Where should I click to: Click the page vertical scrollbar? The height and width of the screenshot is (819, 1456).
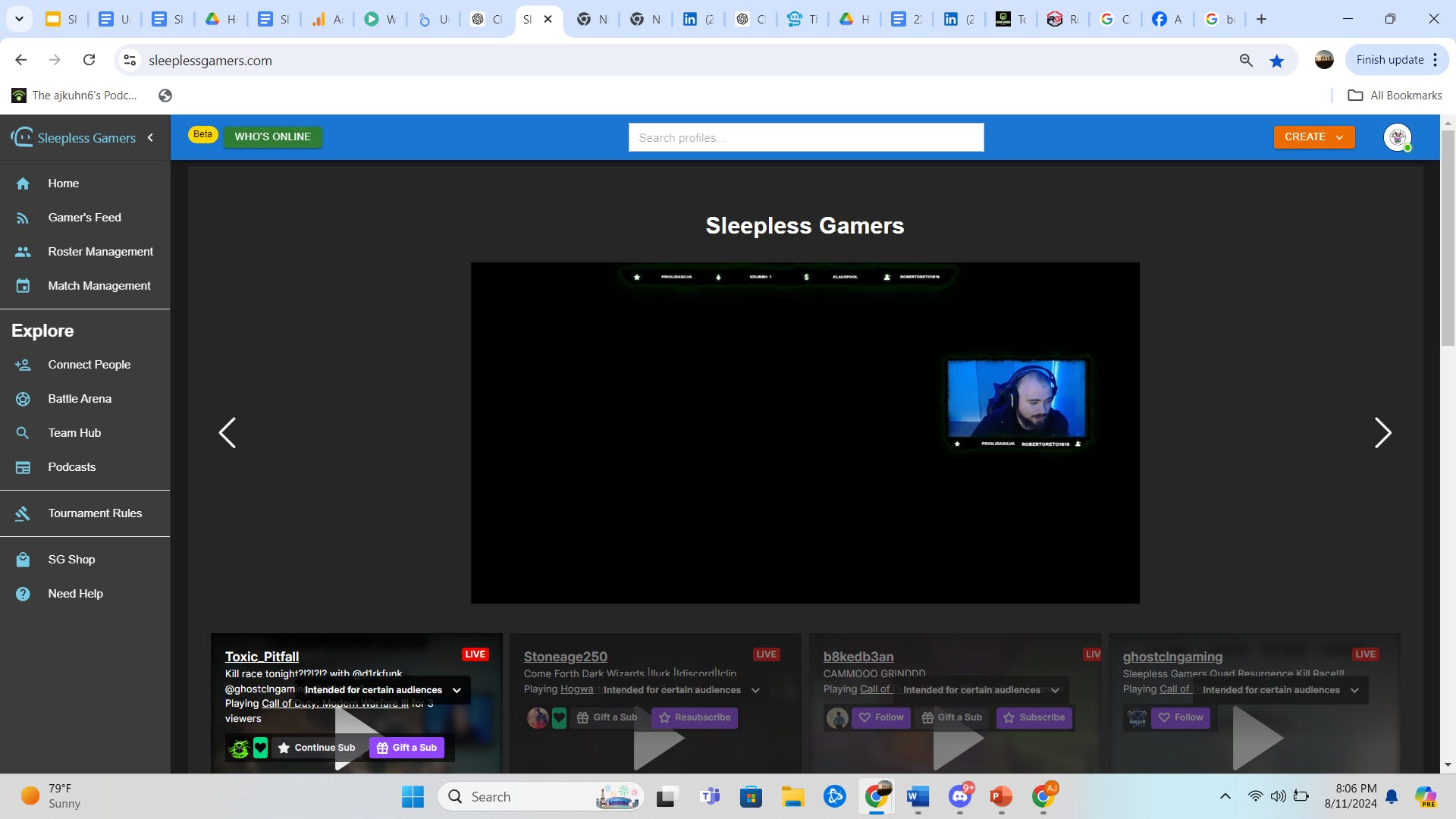click(x=1448, y=237)
